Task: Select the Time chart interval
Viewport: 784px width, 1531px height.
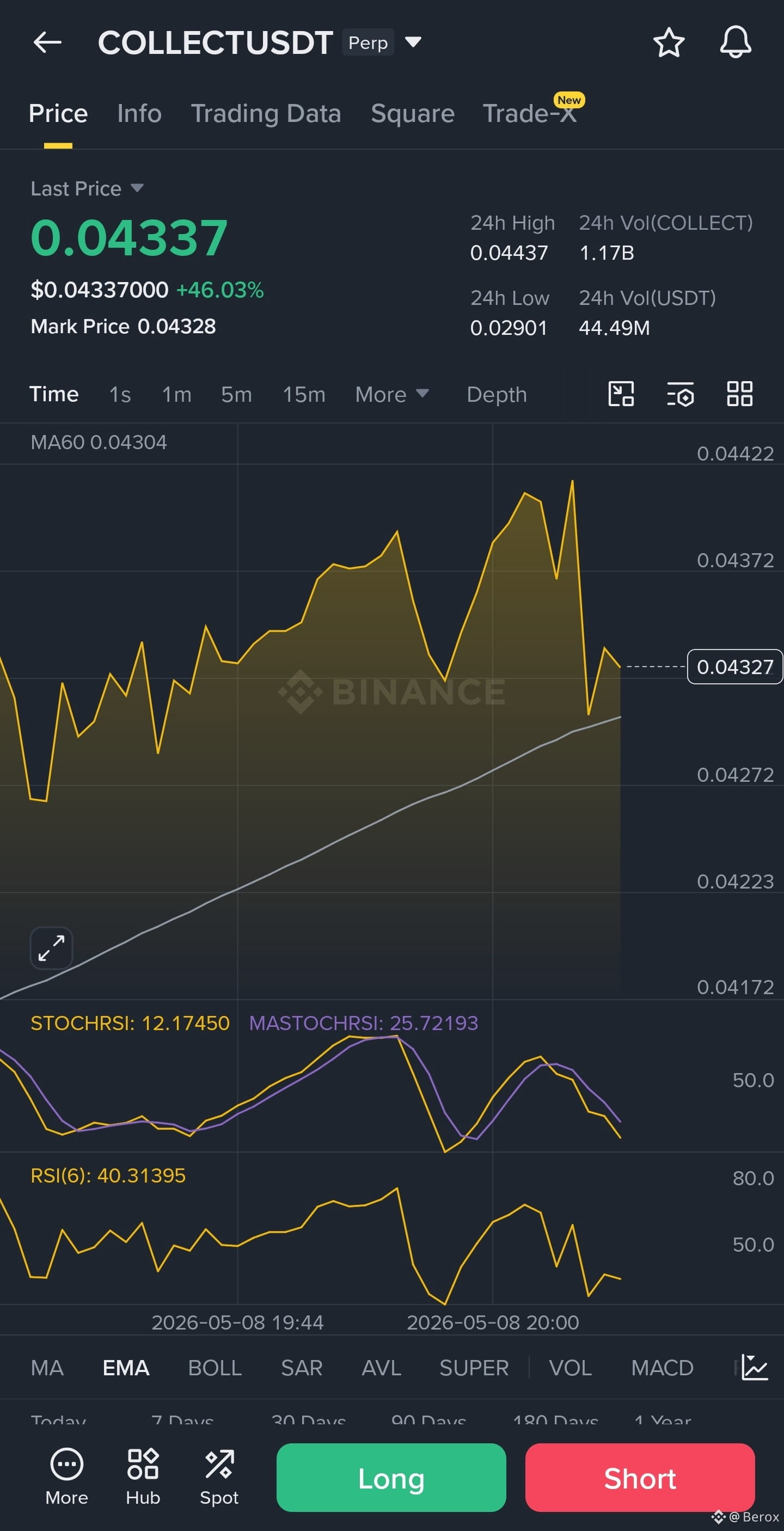Action: (54, 394)
